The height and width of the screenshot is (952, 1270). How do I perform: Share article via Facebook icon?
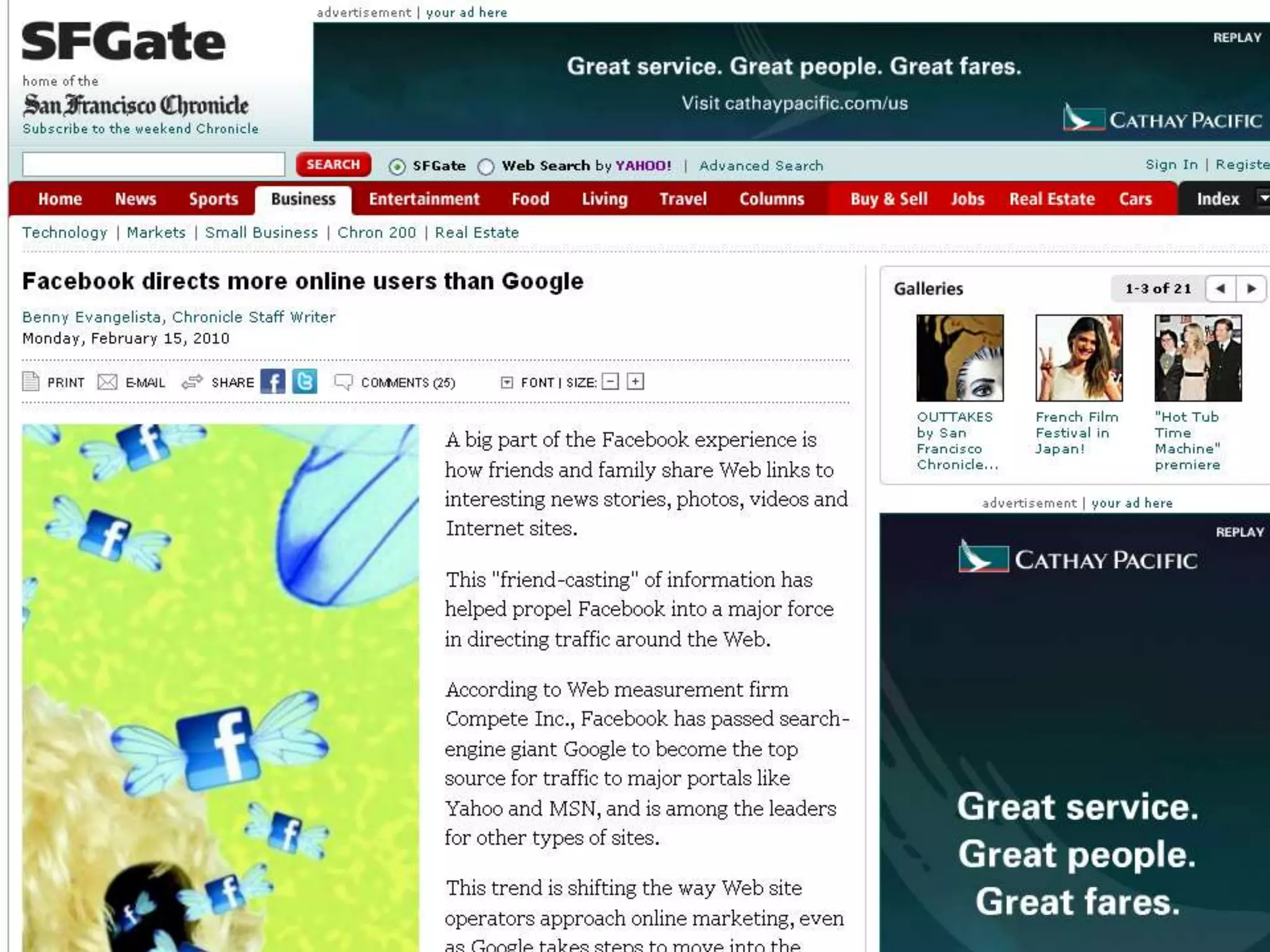pyautogui.click(x=273, y=382)
